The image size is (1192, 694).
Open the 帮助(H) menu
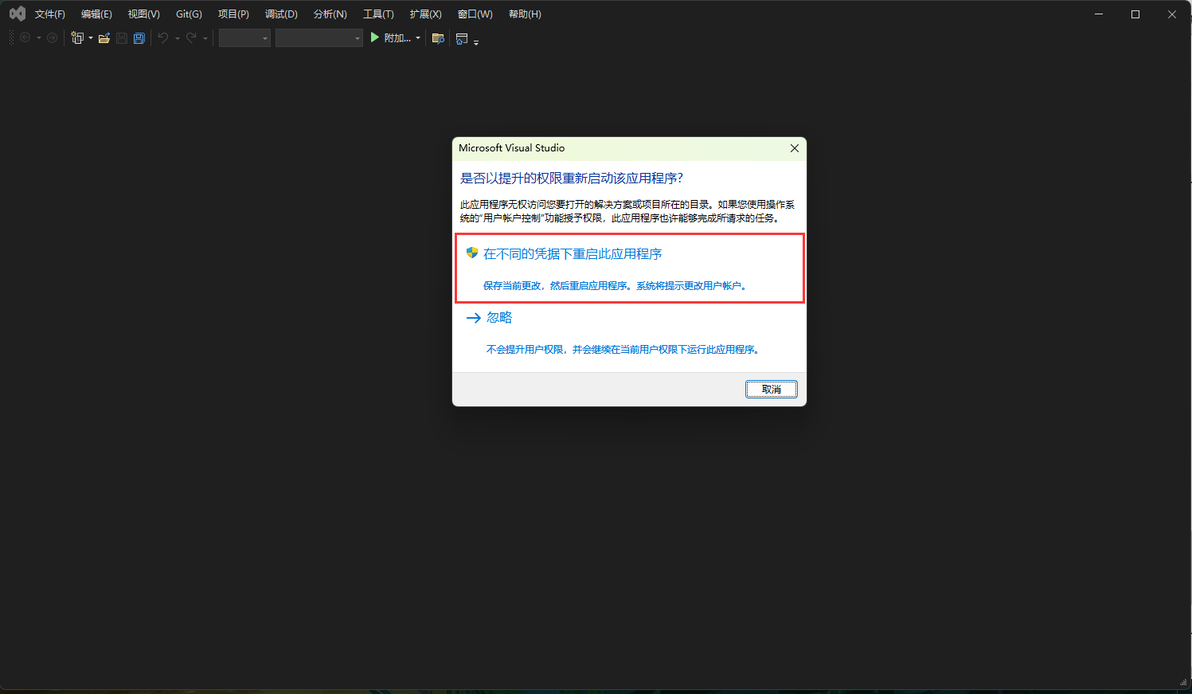coord(525,14)
